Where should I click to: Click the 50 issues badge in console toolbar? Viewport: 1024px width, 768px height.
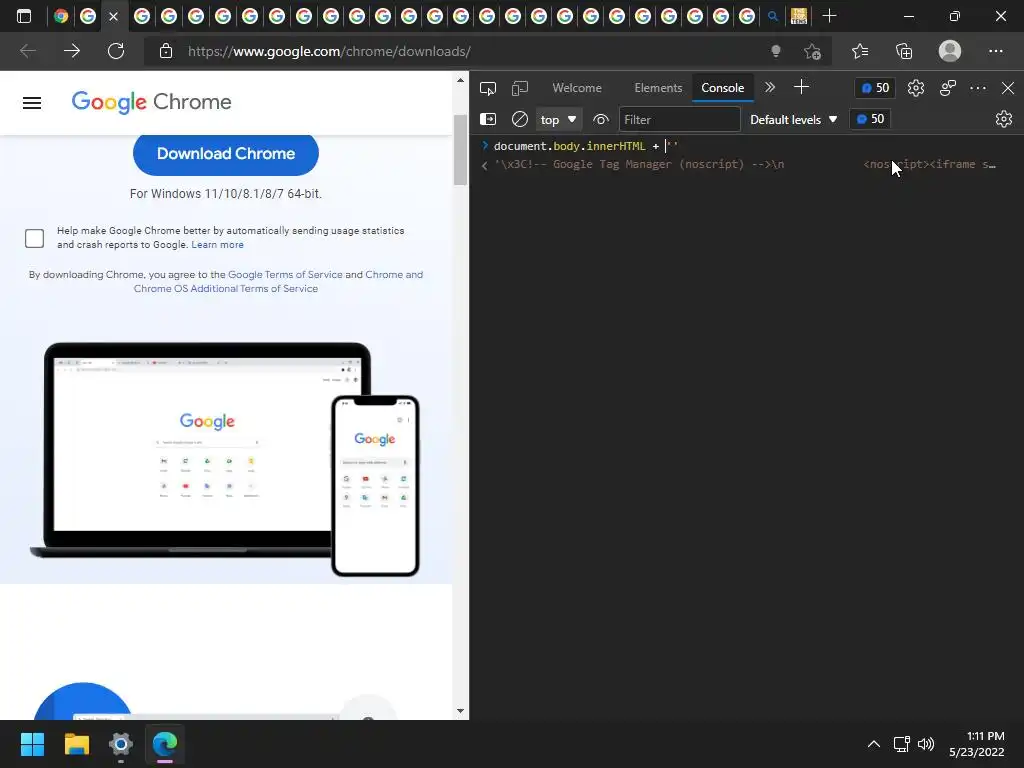pos(870,119)
